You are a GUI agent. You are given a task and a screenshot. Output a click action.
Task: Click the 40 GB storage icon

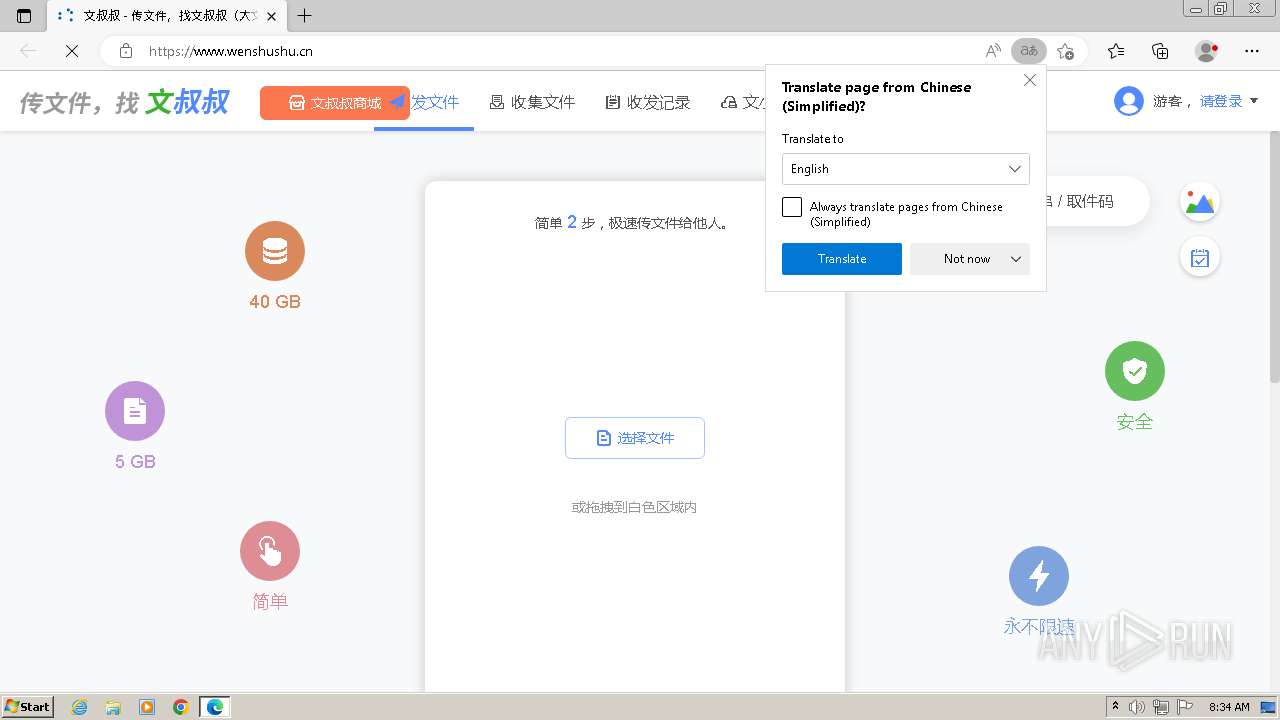275,251
